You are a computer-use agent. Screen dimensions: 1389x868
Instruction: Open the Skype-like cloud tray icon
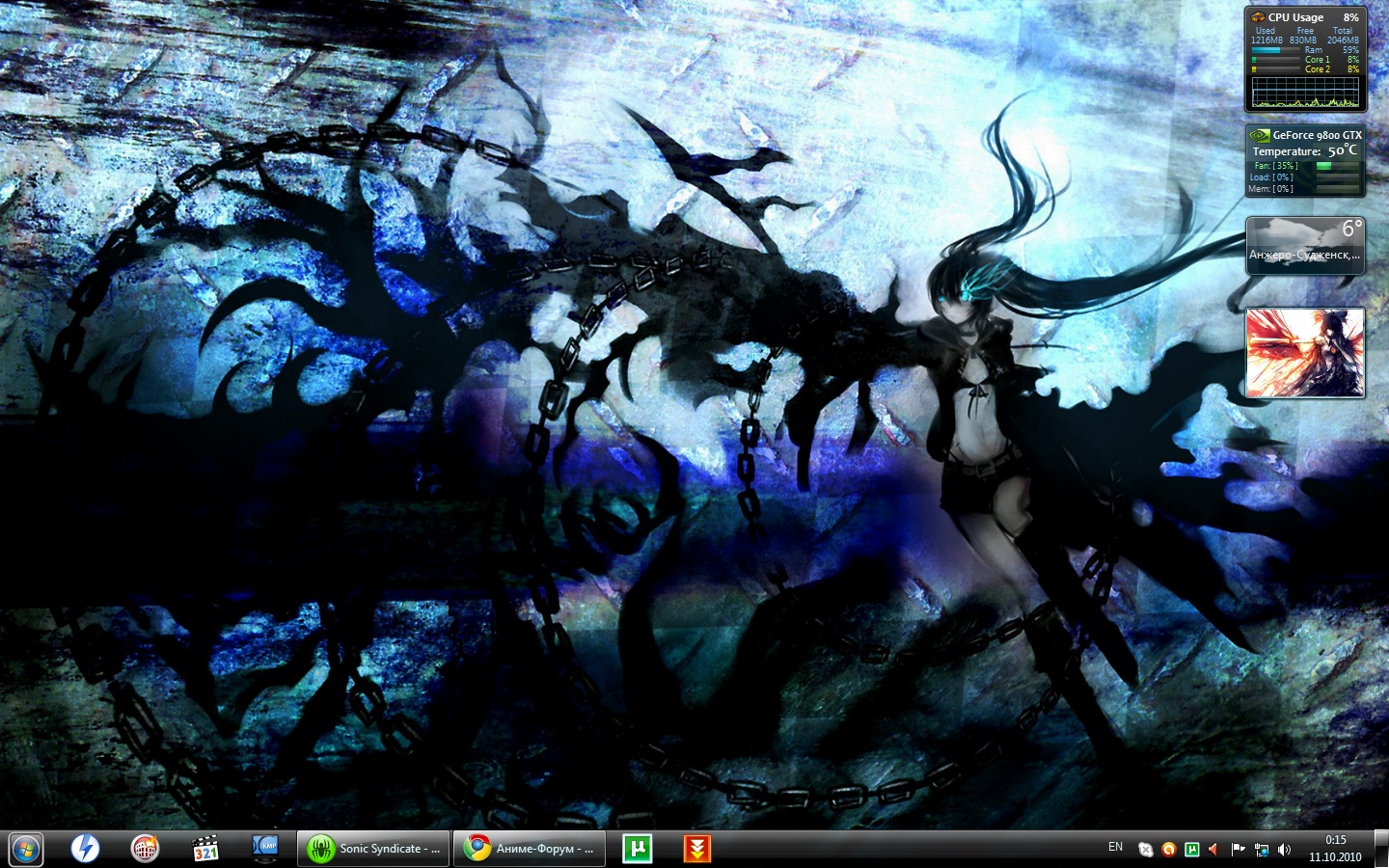1145,850
